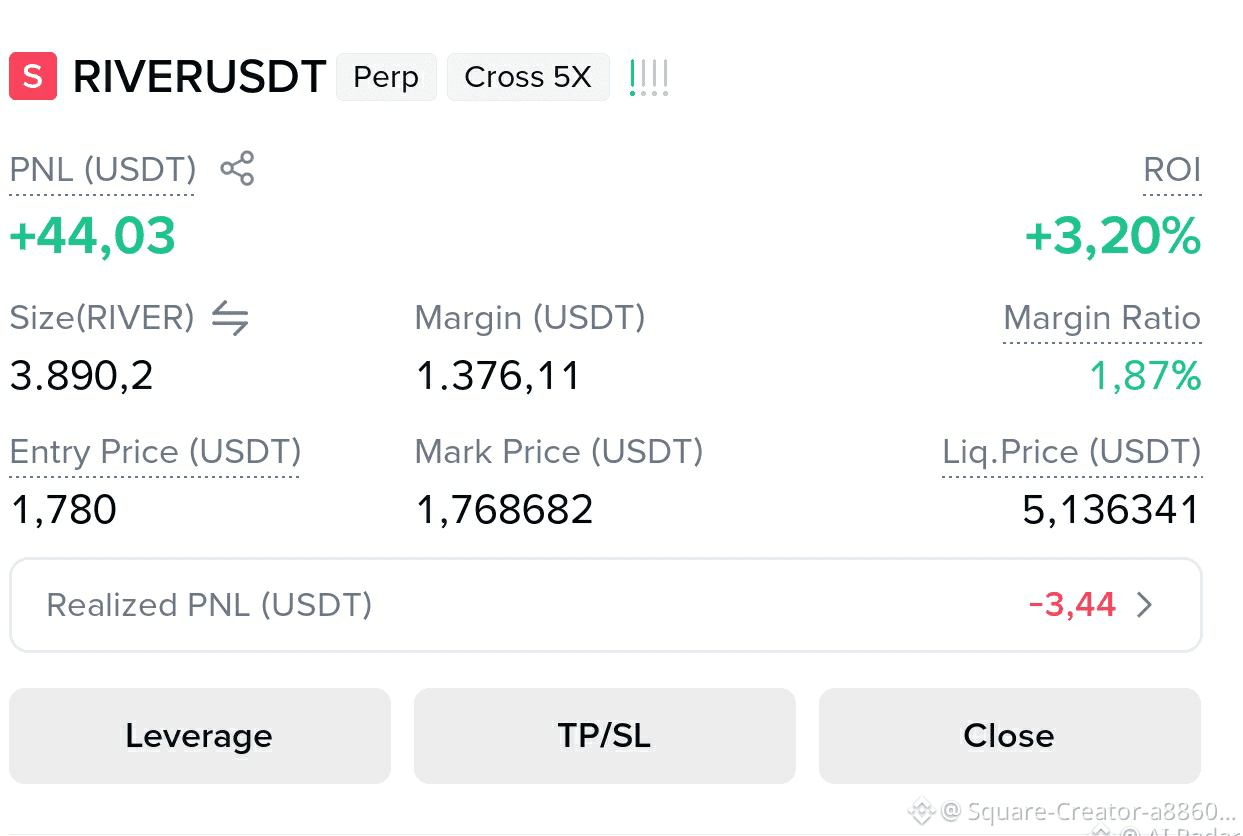The image size is (1243, 836).
Task: Tap the Liq.Price (USDT) label
Action: click(x=1071, y=452)
